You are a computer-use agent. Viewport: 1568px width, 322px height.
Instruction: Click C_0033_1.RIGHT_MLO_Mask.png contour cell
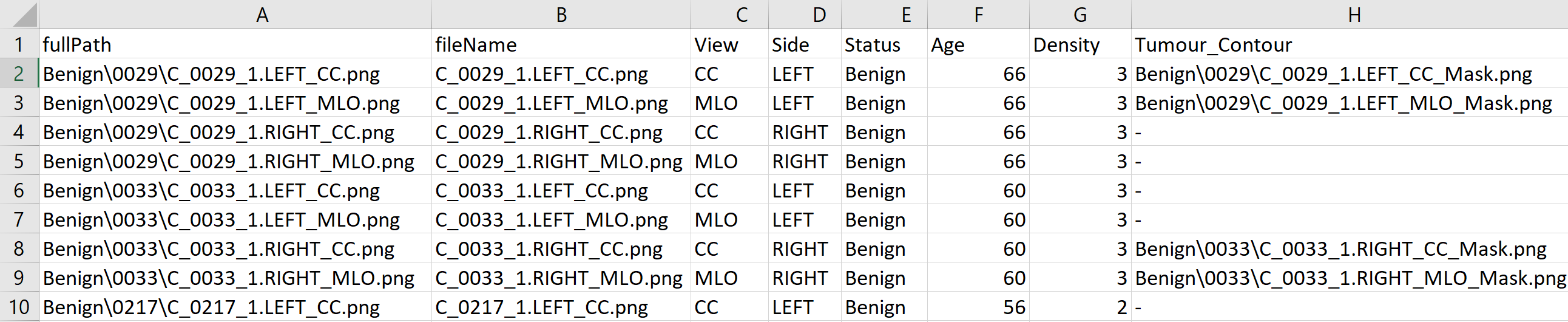[1350, 278]
